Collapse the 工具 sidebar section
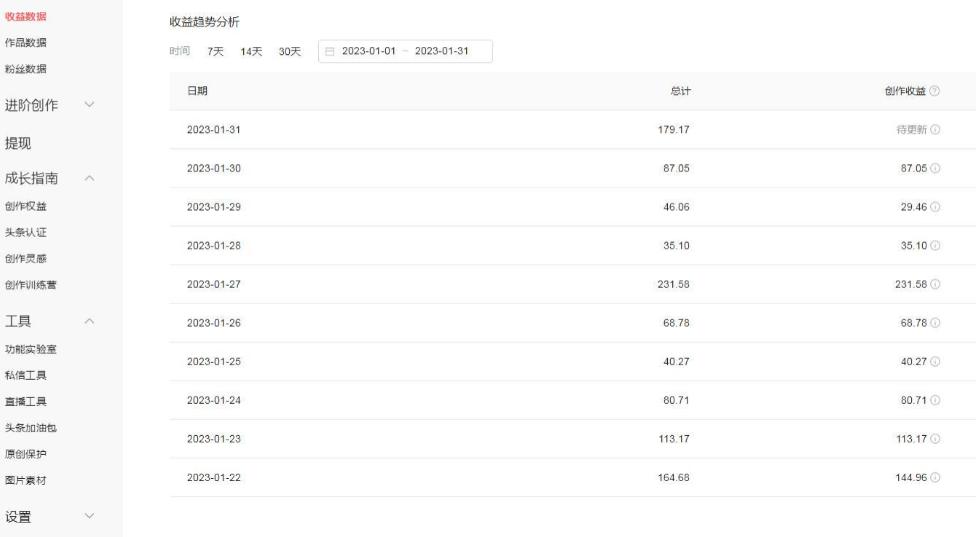Image resolution: width=976 pixels, height=537 pixels. click(89, 321)
